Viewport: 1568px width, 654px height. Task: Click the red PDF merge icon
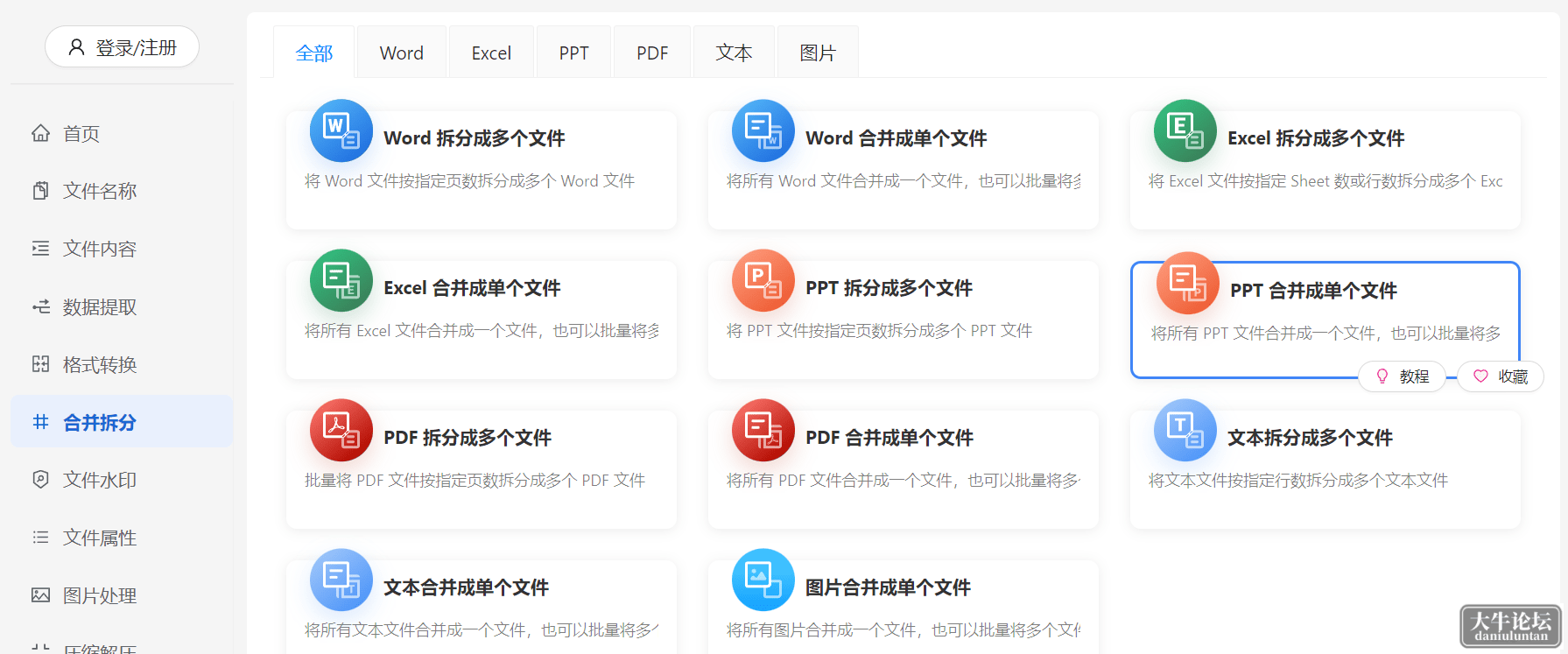(763, 430)
